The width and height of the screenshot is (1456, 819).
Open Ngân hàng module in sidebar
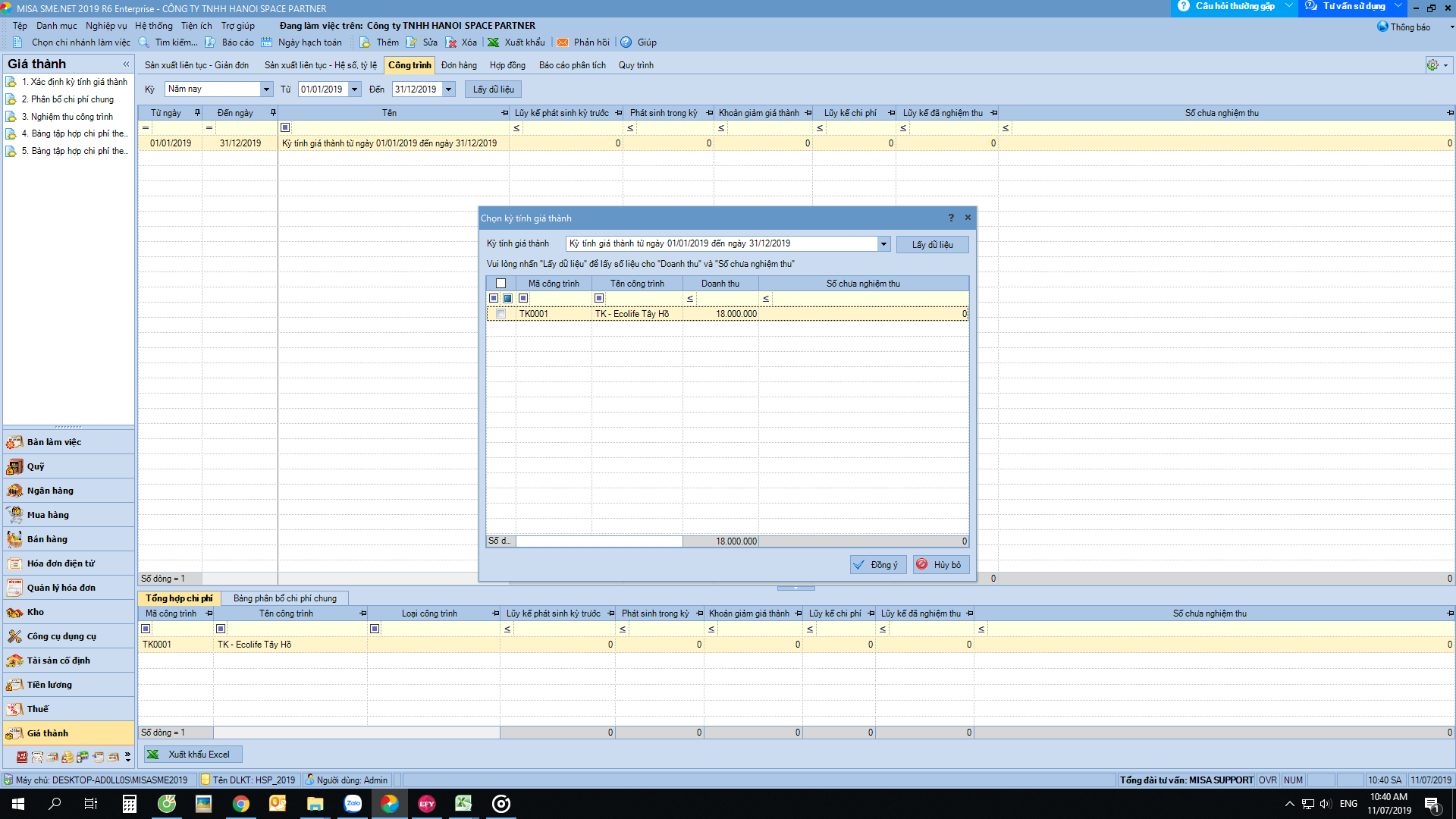[50, 491]
